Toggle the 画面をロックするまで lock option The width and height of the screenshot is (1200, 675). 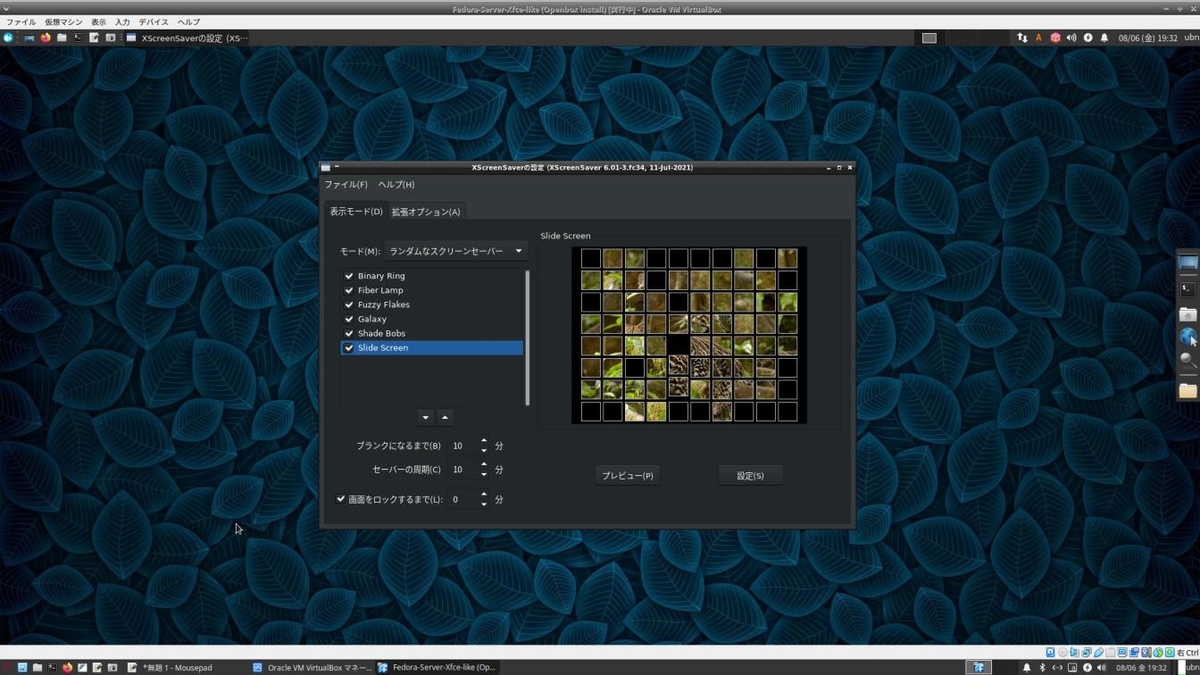[339, 498]
